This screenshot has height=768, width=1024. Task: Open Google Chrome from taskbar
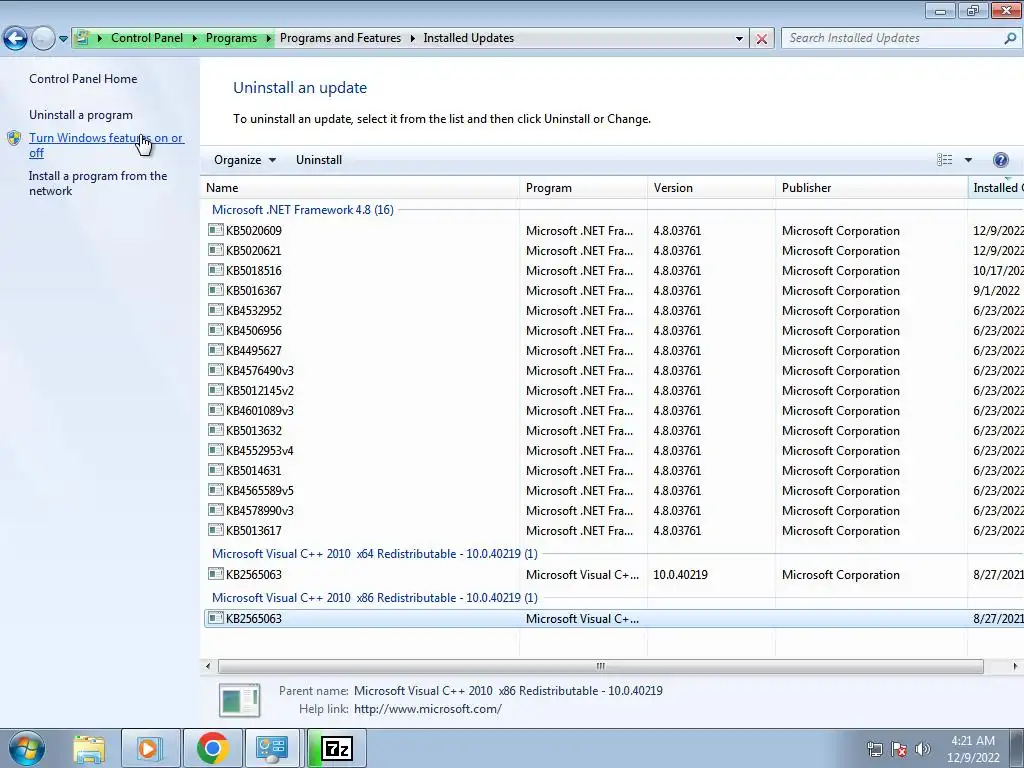coord(212,748)
